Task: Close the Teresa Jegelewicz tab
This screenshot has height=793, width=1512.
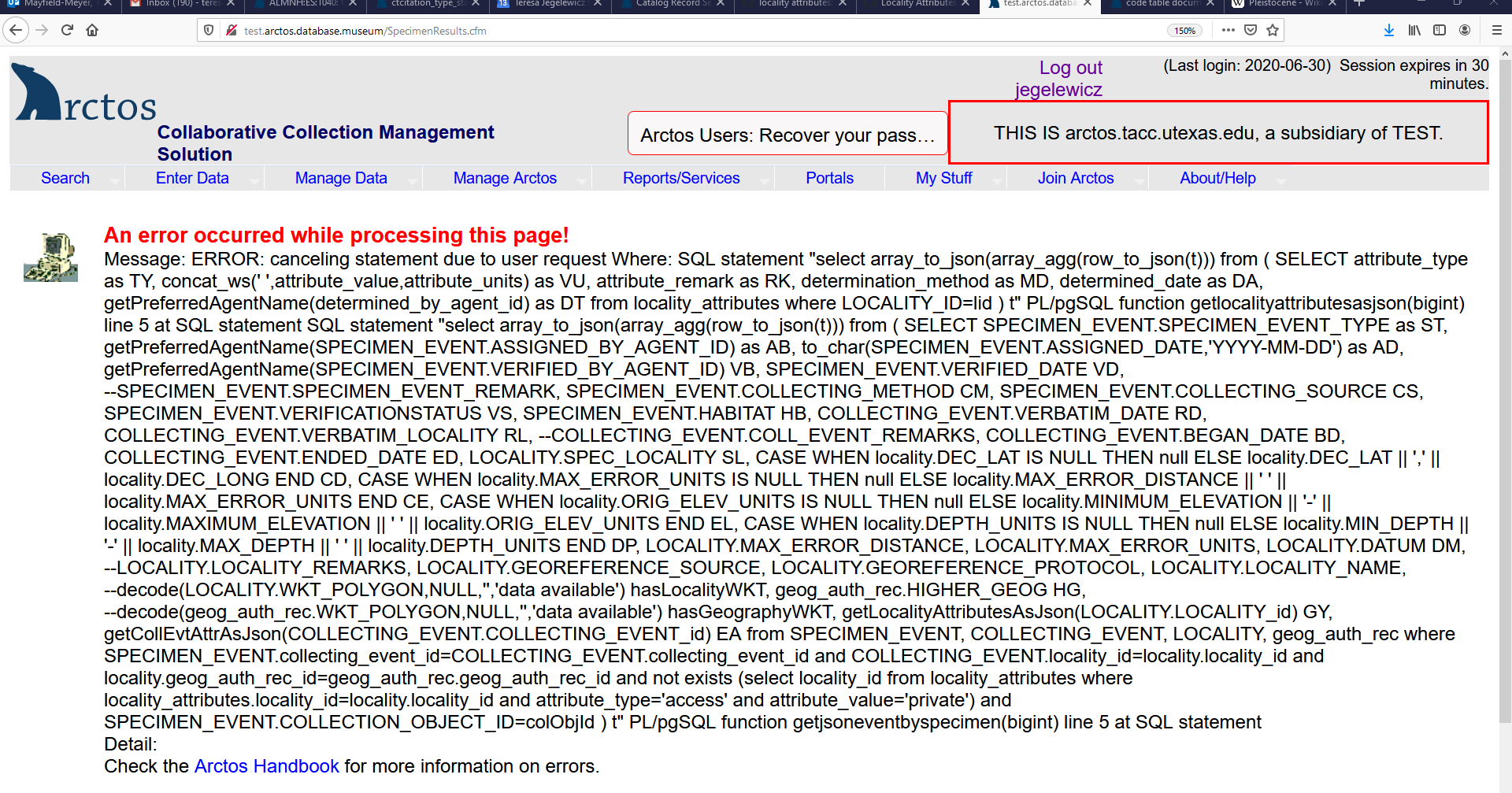Action: tap(598, 4)
